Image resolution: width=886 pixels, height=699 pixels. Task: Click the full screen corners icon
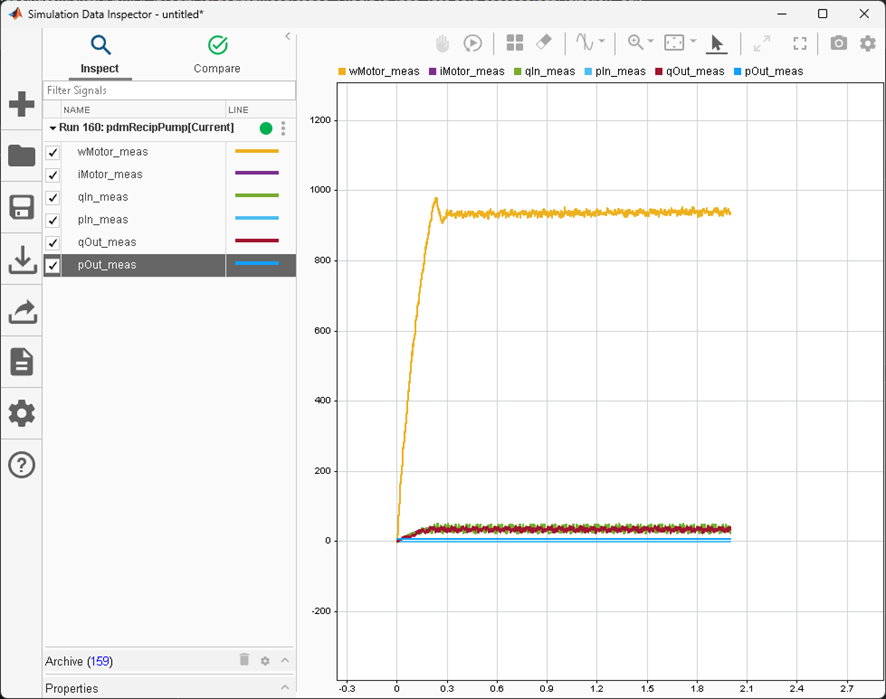800,43
